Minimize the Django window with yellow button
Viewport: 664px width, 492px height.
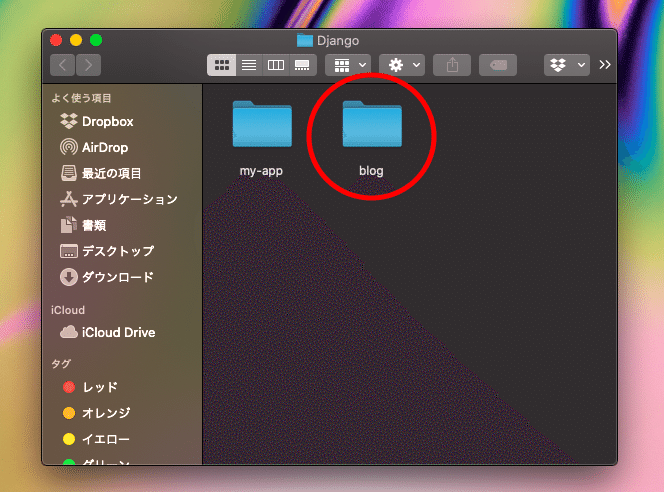(76, 40)
